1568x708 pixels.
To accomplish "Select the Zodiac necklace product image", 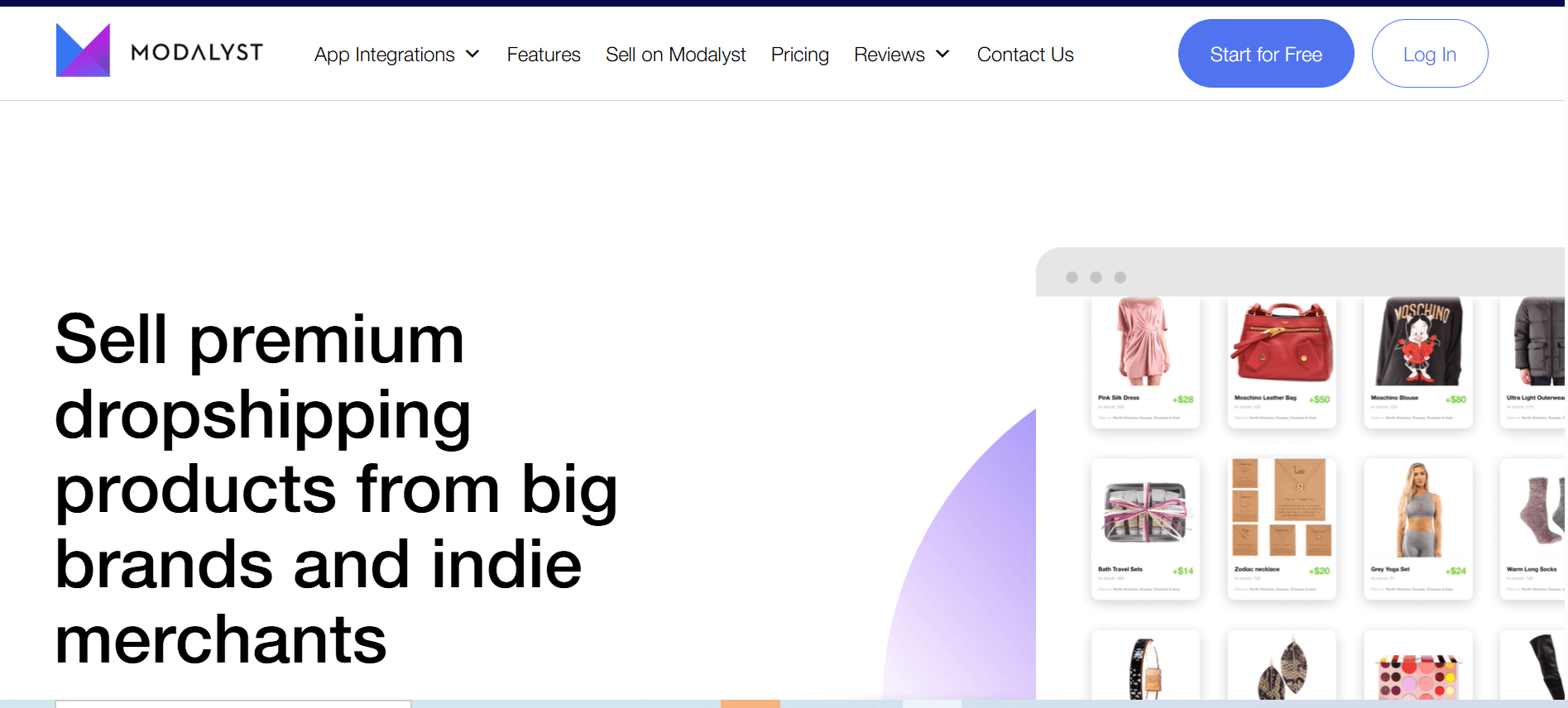I will [1282, 507].
